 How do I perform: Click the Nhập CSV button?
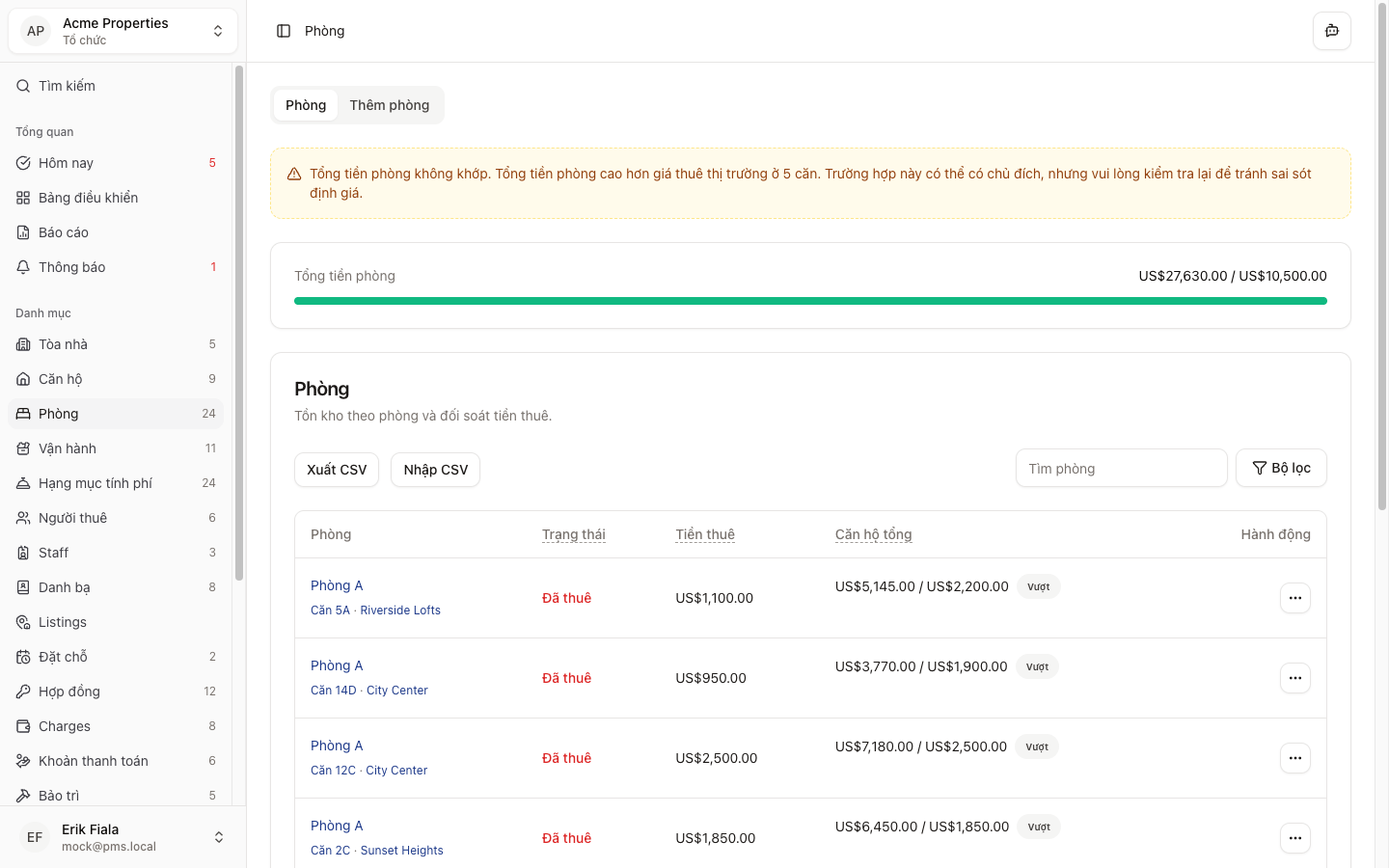[x=435, y=470]
